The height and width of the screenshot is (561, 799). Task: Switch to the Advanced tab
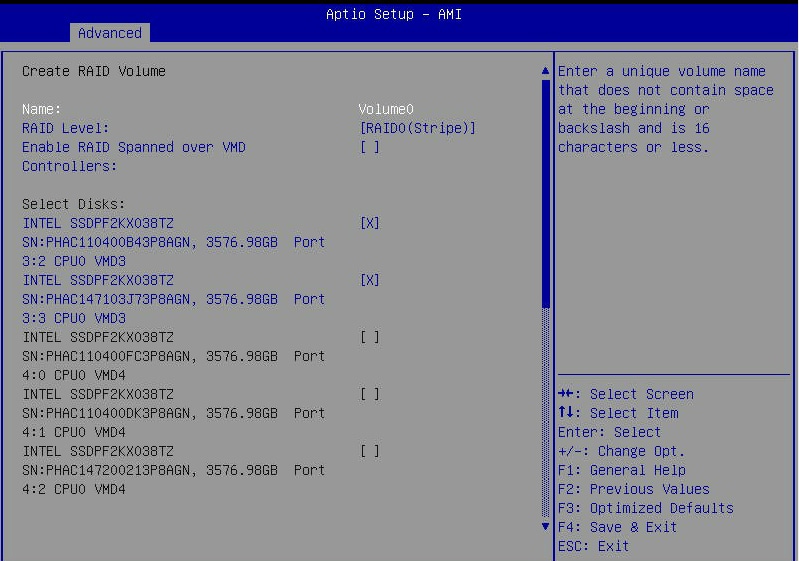click(x=110, y=33)
